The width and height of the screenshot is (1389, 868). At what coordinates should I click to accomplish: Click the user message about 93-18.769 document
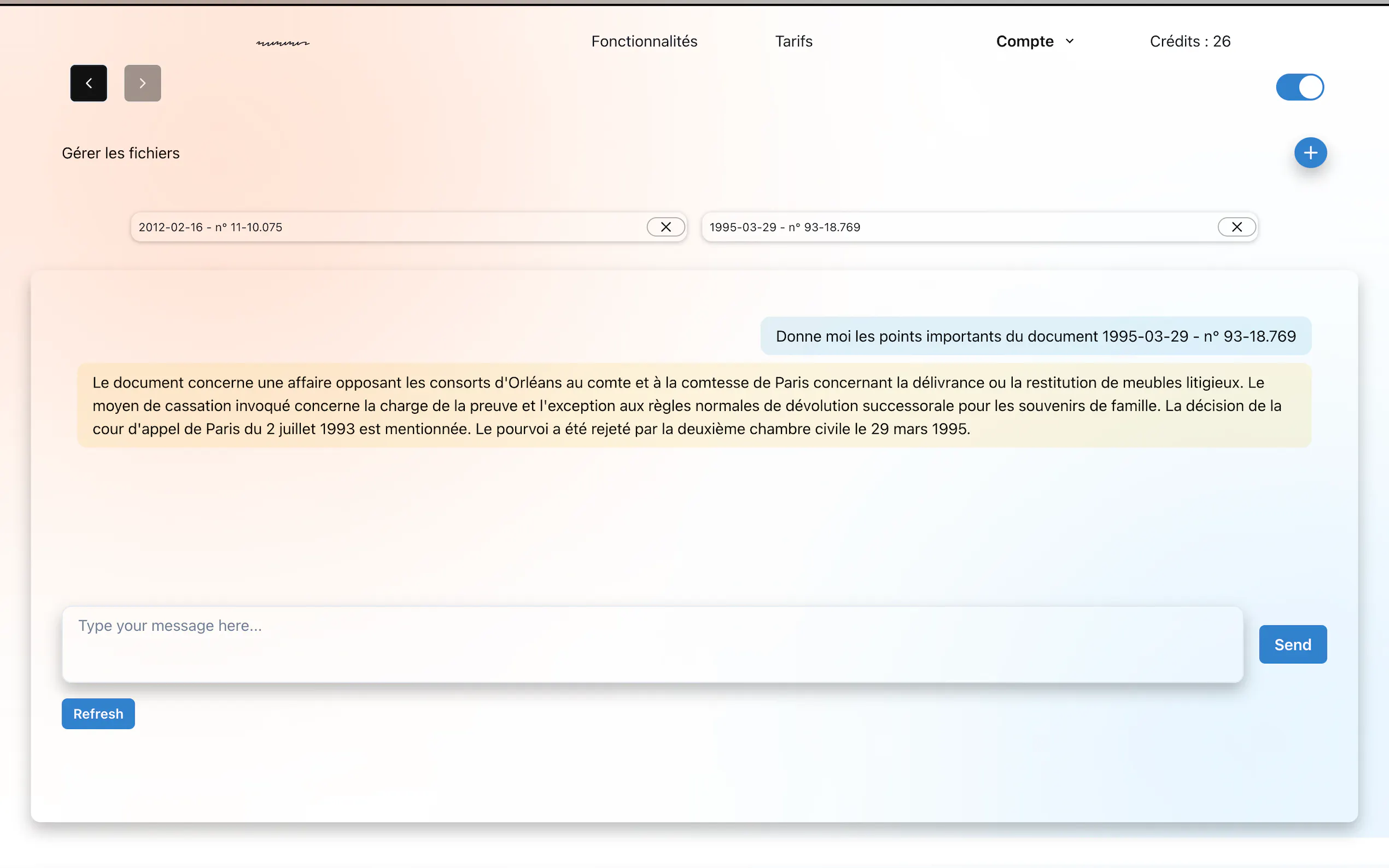(x=1035, y=336)
